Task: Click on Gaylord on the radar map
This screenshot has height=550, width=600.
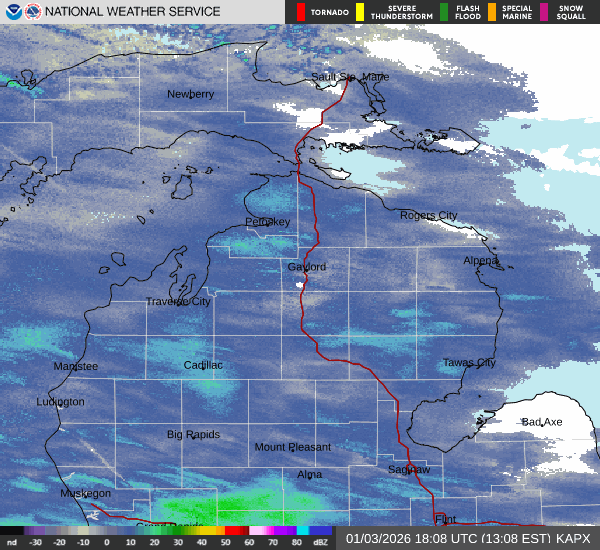Action: [x=306, y=267]
